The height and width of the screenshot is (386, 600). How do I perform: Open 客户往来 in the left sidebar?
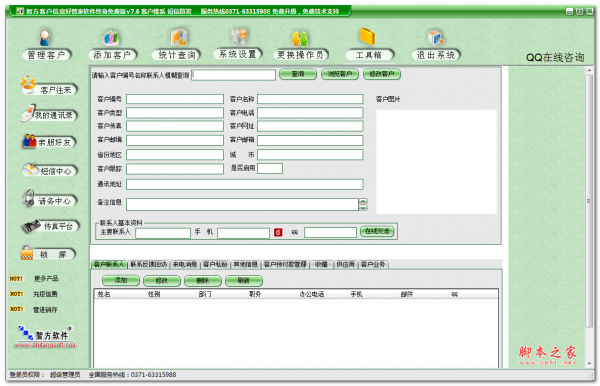click(49, 86)
